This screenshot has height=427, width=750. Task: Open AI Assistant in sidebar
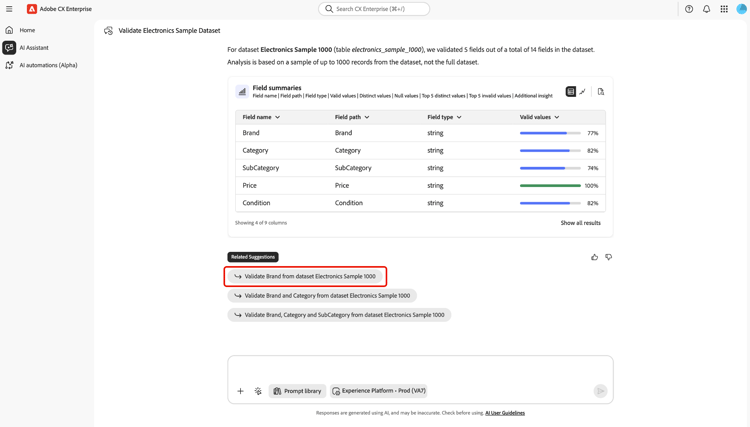tap(34, 47)
